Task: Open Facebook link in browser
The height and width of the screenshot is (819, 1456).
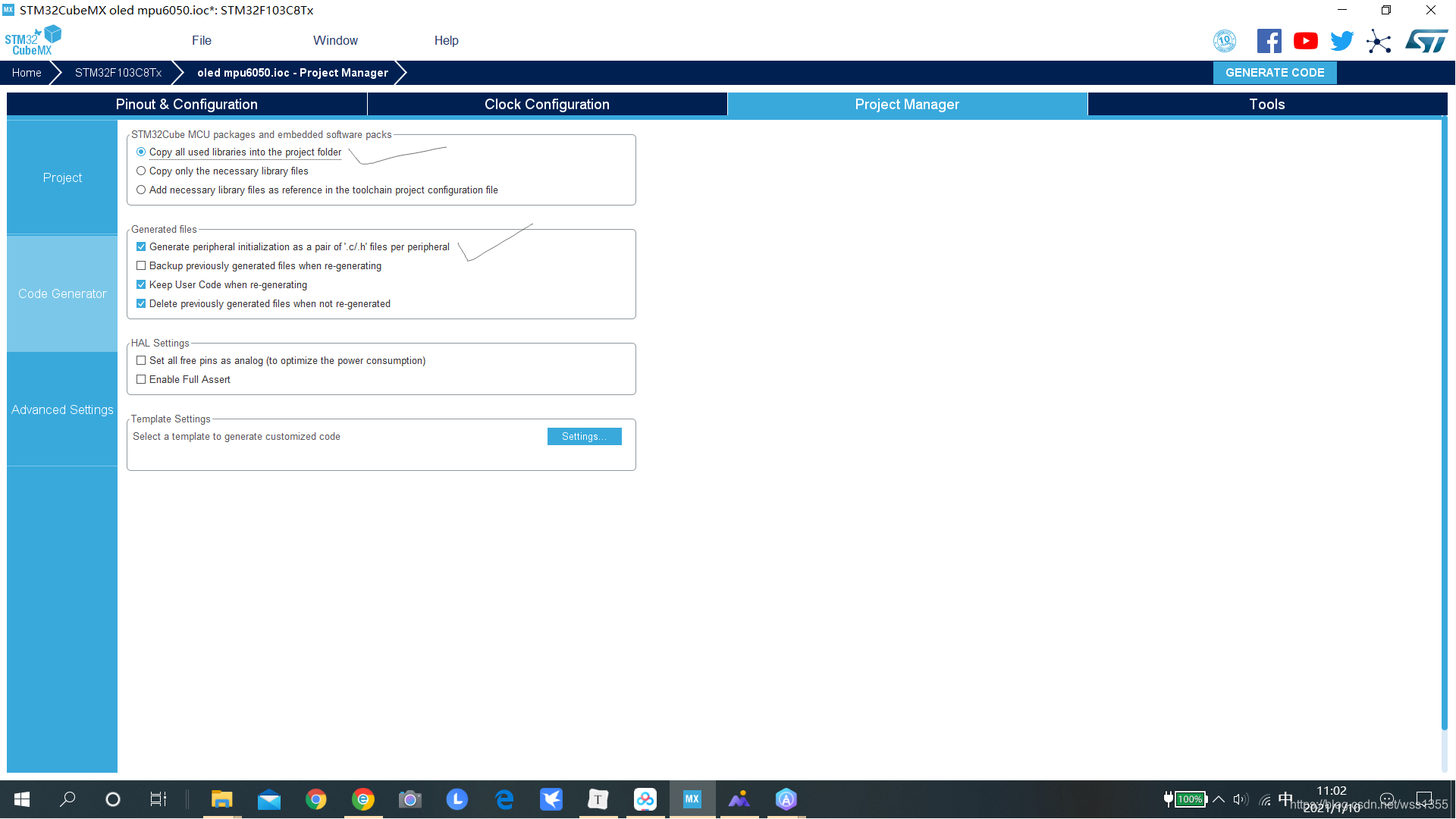Action: [1270, 41]
